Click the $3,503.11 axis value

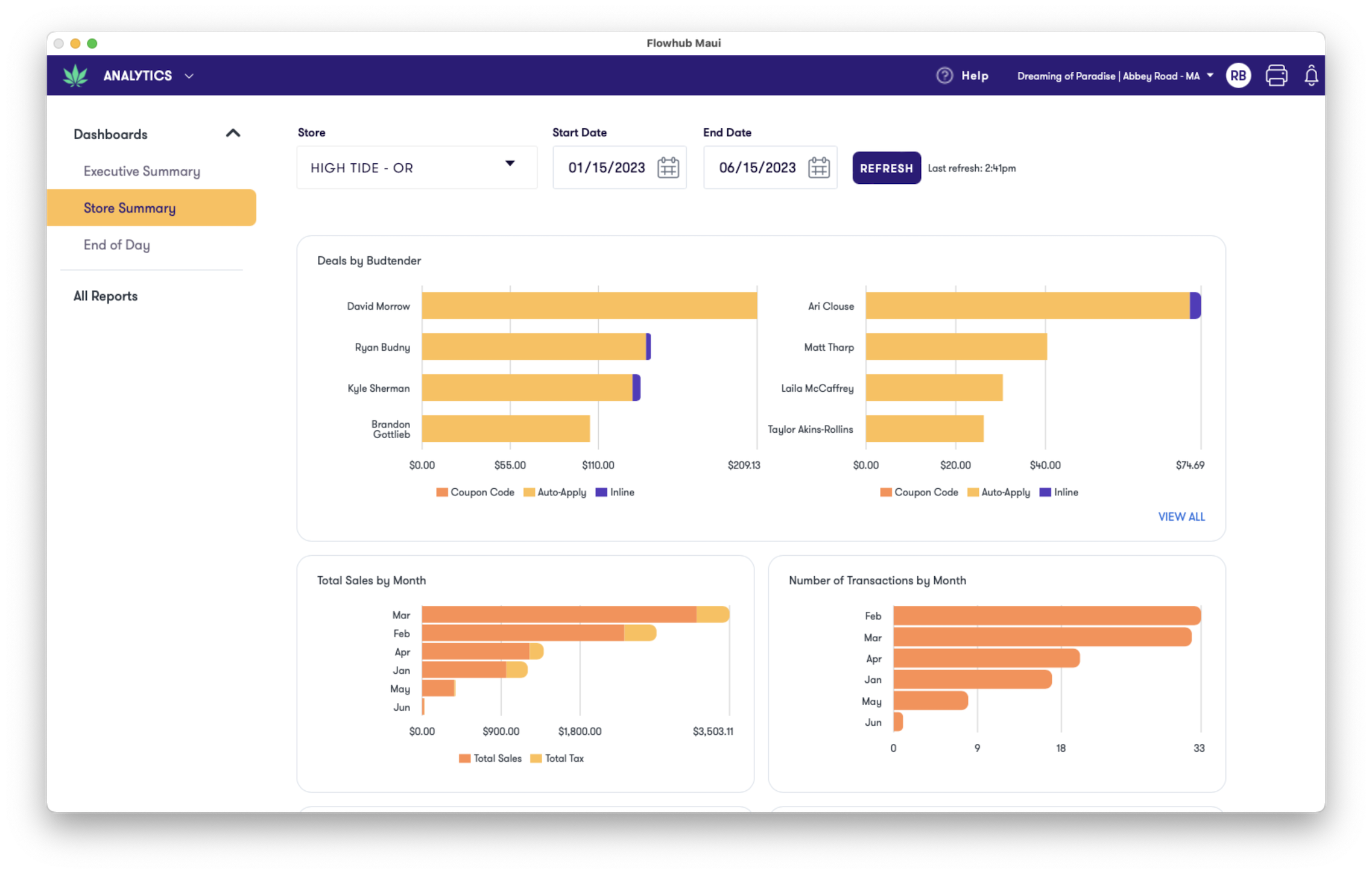pos(713,731)
